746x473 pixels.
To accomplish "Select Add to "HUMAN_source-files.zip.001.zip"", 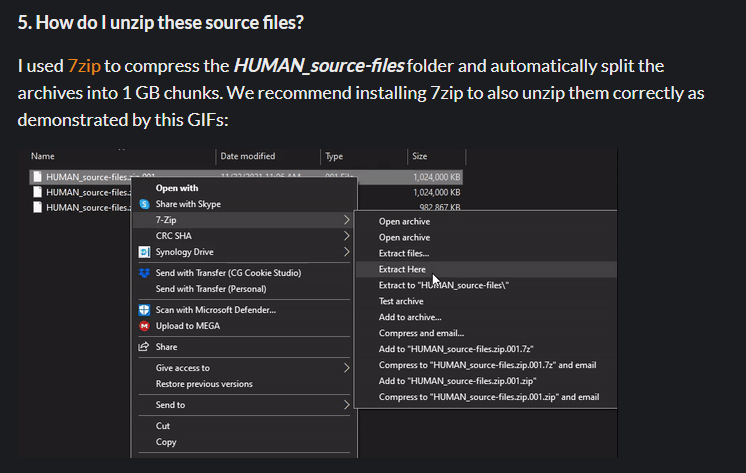I will click(x=458, y=381).
